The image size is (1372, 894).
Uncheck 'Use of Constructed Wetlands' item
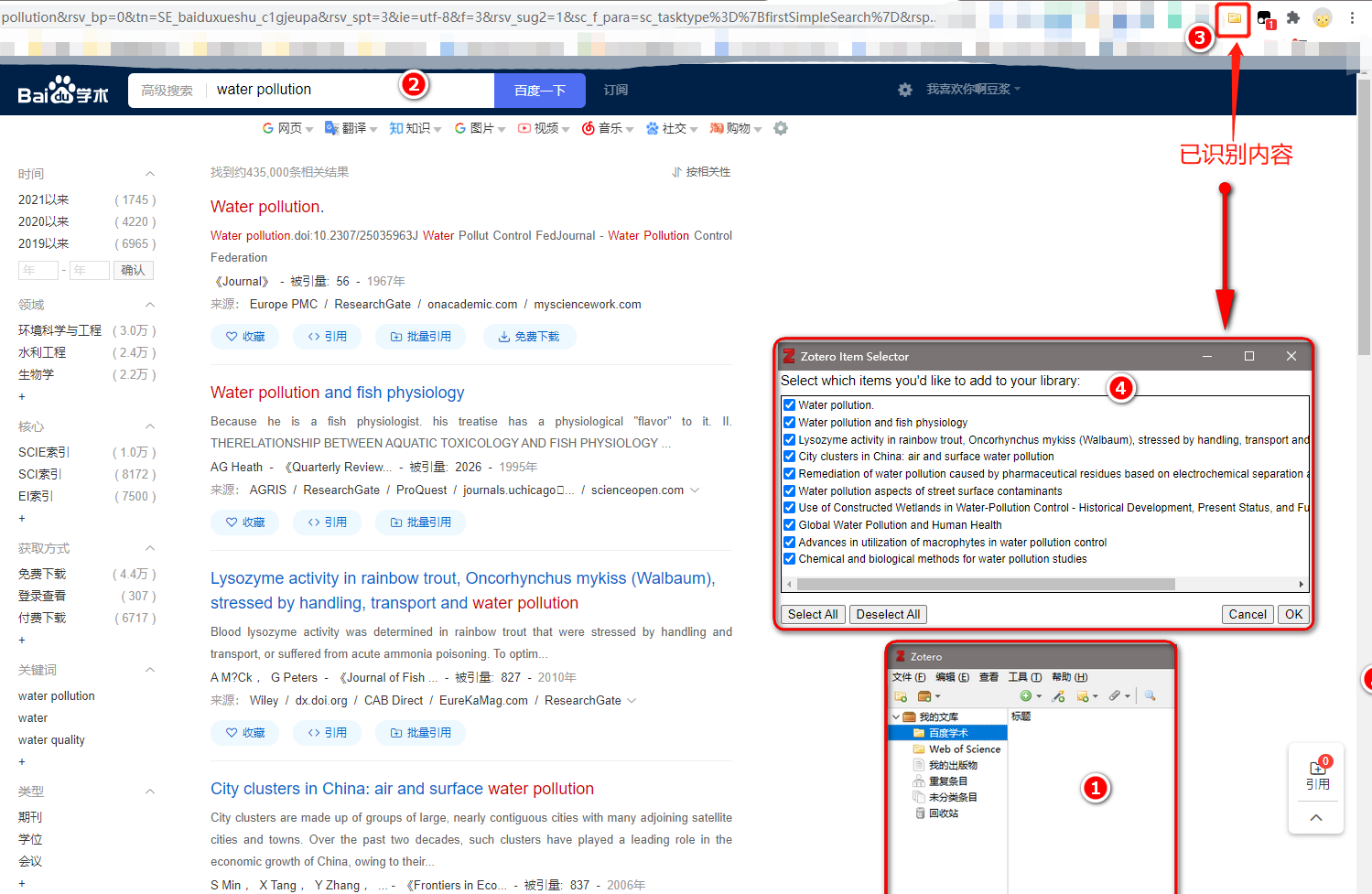coord(789,508)
